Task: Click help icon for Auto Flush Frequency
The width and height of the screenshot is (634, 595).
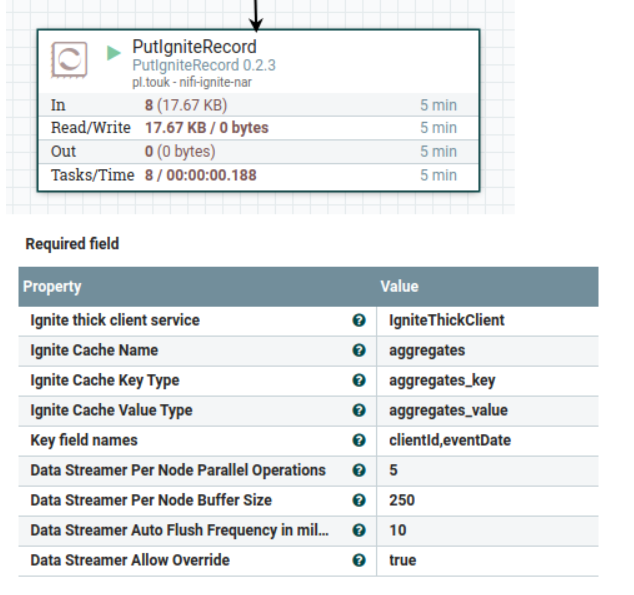Action: click(359, 530)
